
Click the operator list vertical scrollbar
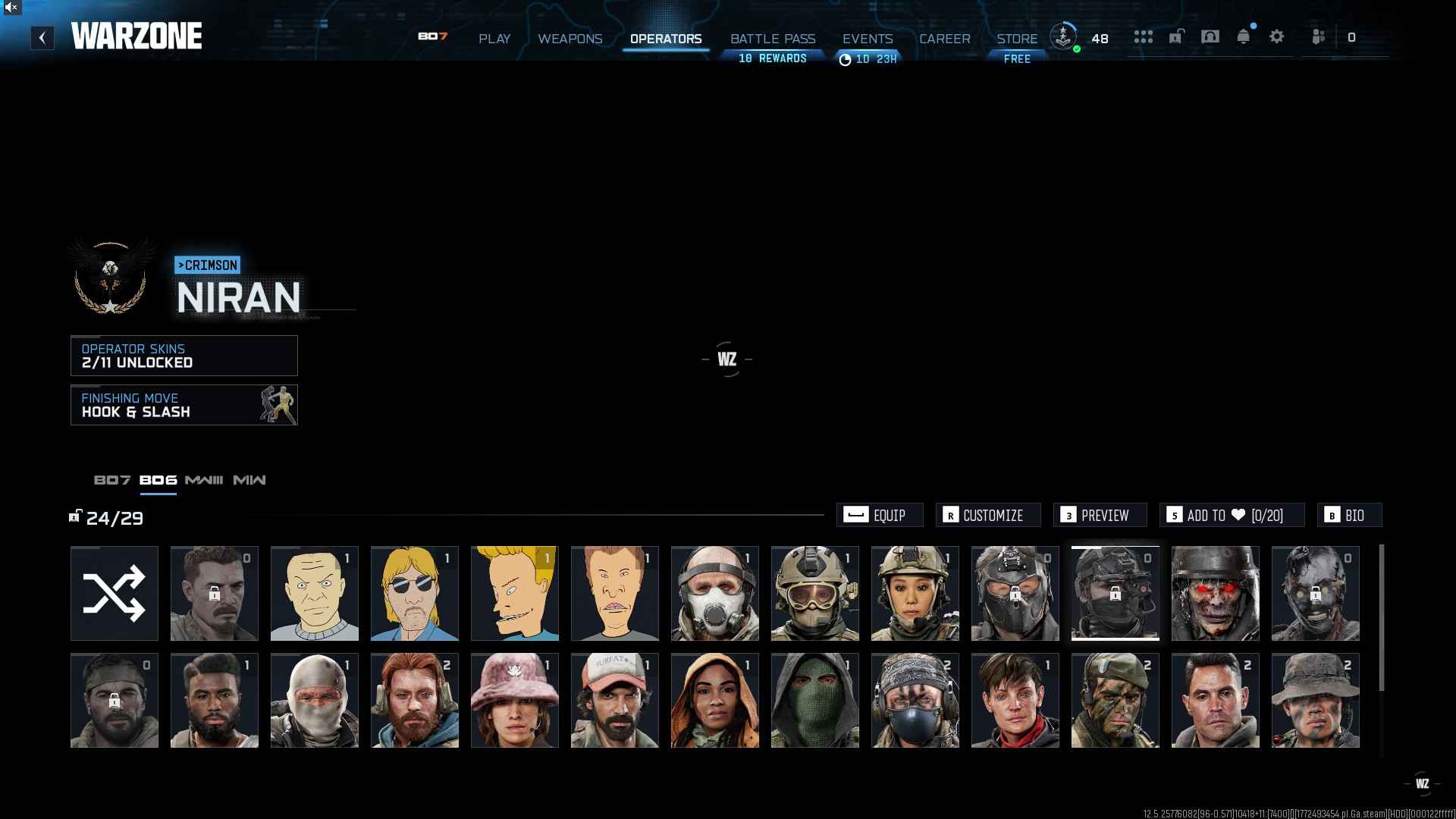[x=1381, y=617]
